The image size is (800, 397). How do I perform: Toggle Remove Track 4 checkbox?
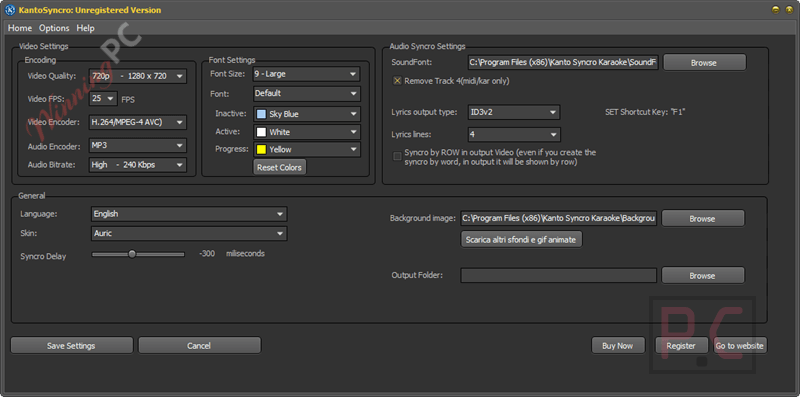397,81
